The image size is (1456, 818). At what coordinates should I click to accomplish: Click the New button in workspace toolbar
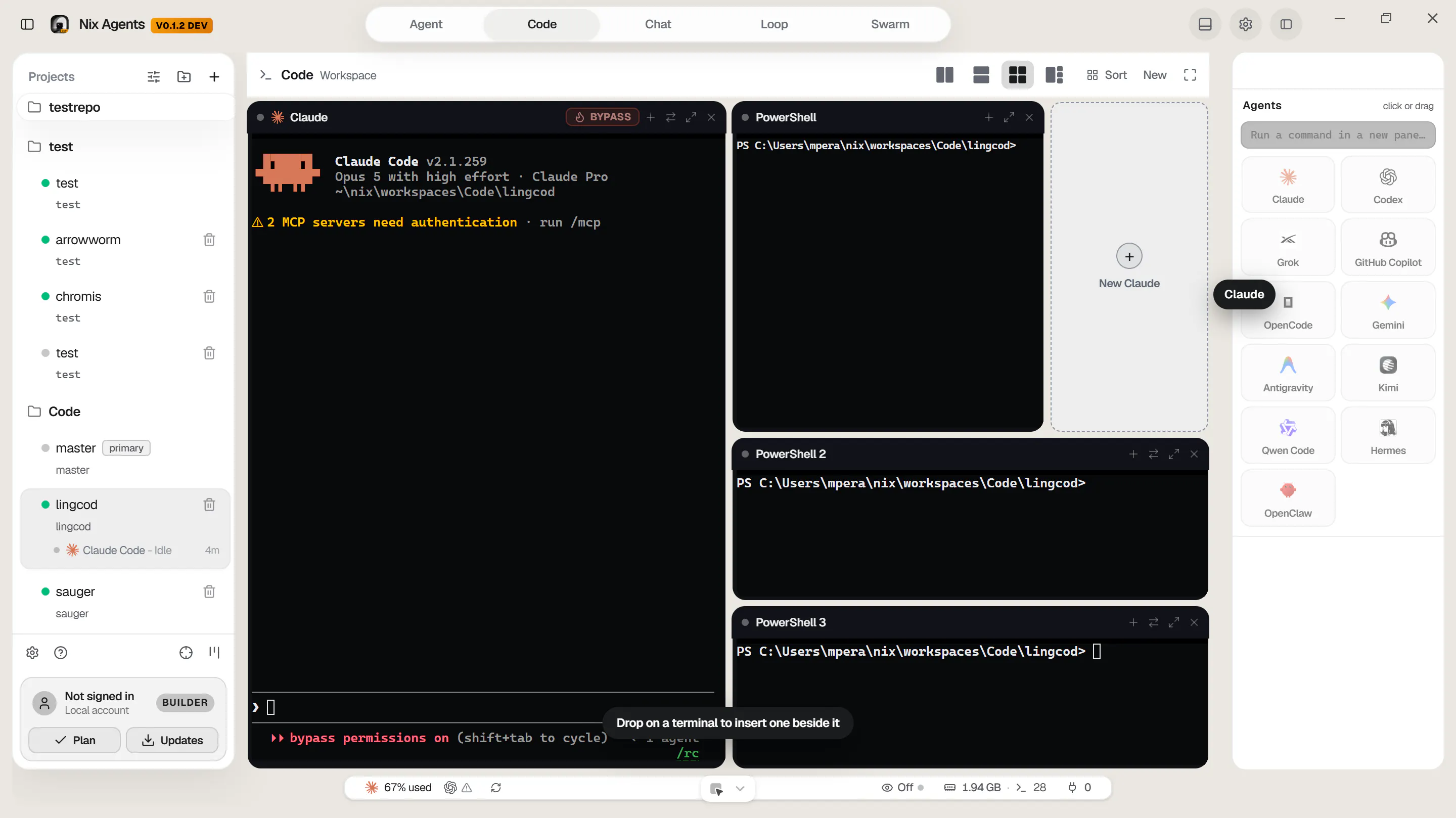pos(1154,75)
